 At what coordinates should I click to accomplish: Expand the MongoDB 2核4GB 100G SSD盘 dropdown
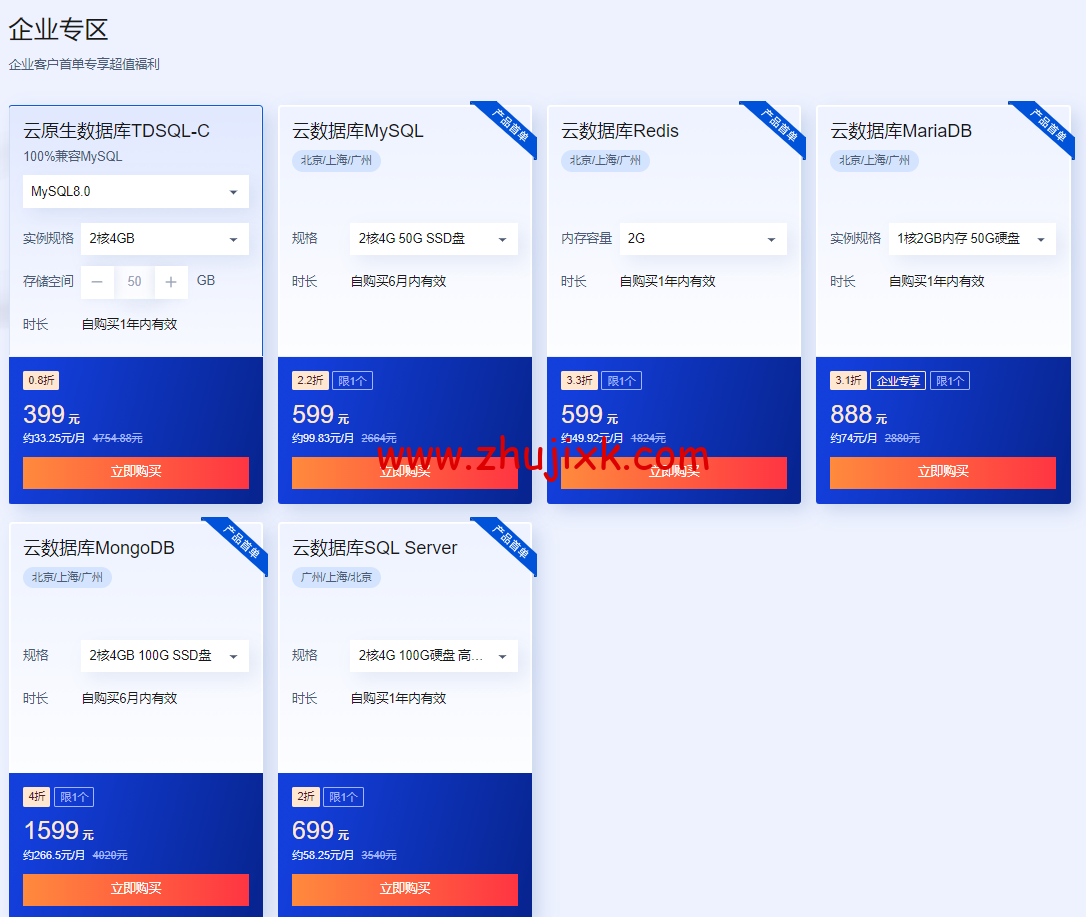tap(165, 656)
